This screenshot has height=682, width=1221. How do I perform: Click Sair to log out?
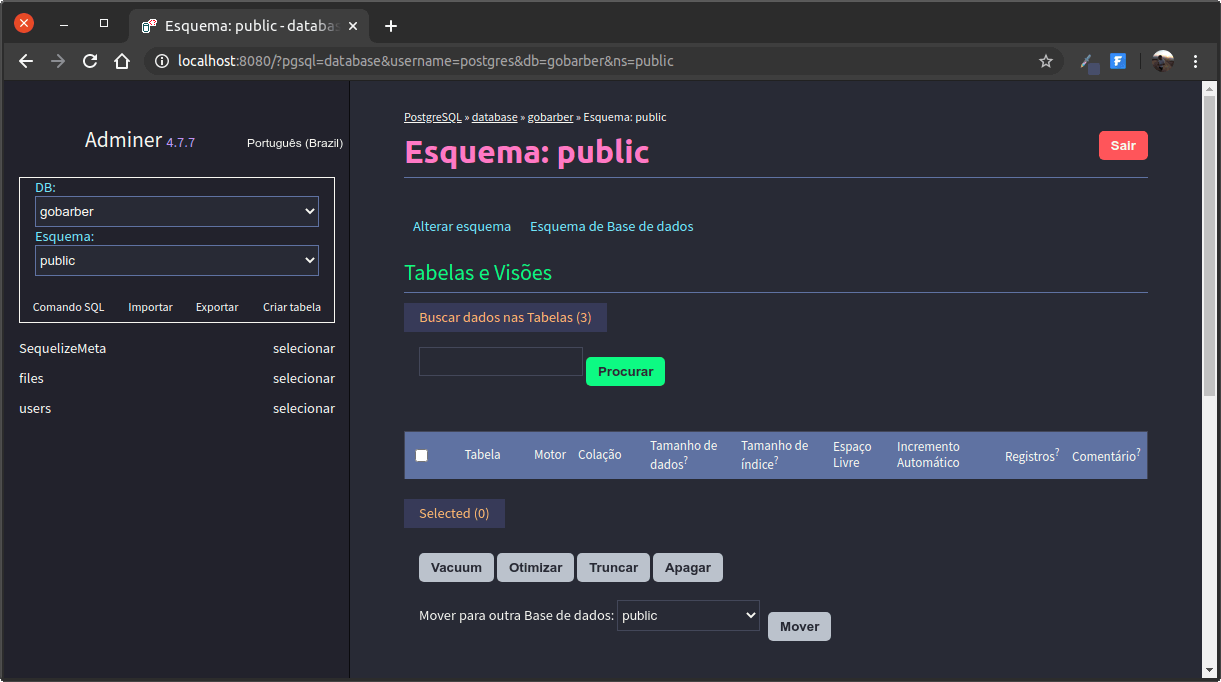[1122, 145]
